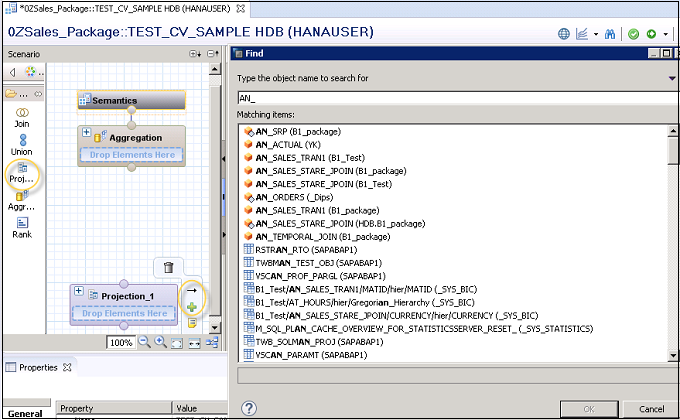Choose the Rank node in palette
Viewport: 680px width, 420px height.
coord(21,227)
